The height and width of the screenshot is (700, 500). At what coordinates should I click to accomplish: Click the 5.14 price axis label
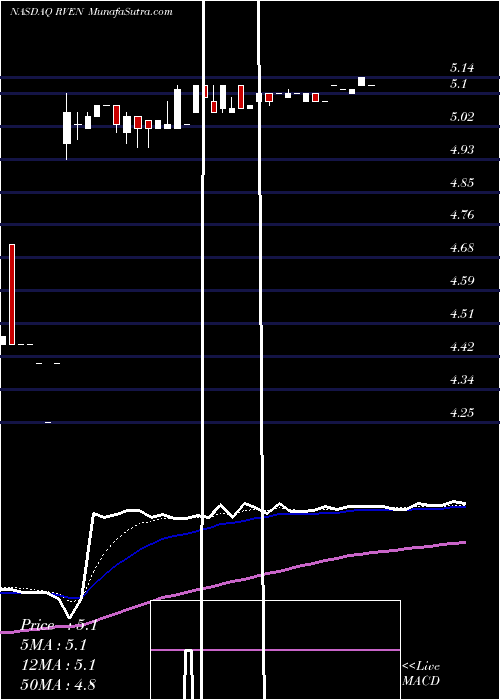tap(462, 68)
